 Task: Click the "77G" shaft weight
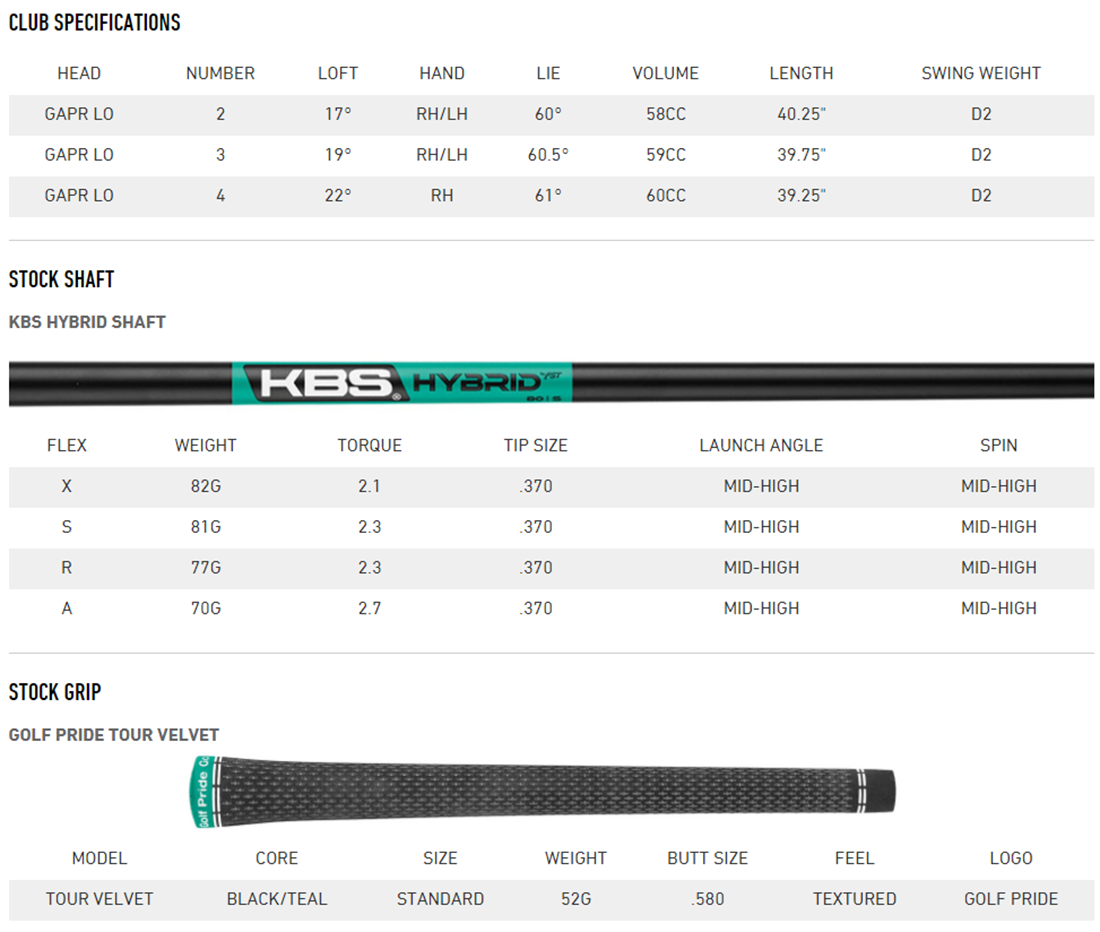point(206,568)
